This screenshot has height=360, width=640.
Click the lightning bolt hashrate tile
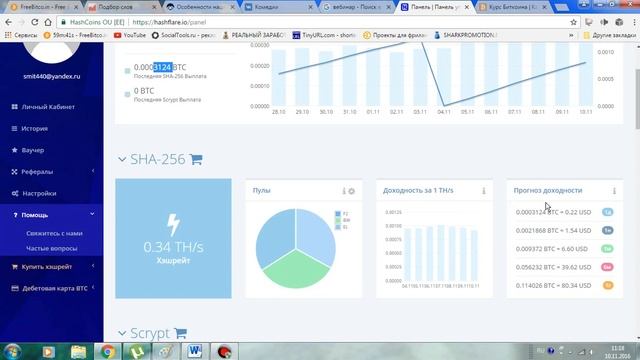pos(173,238)
